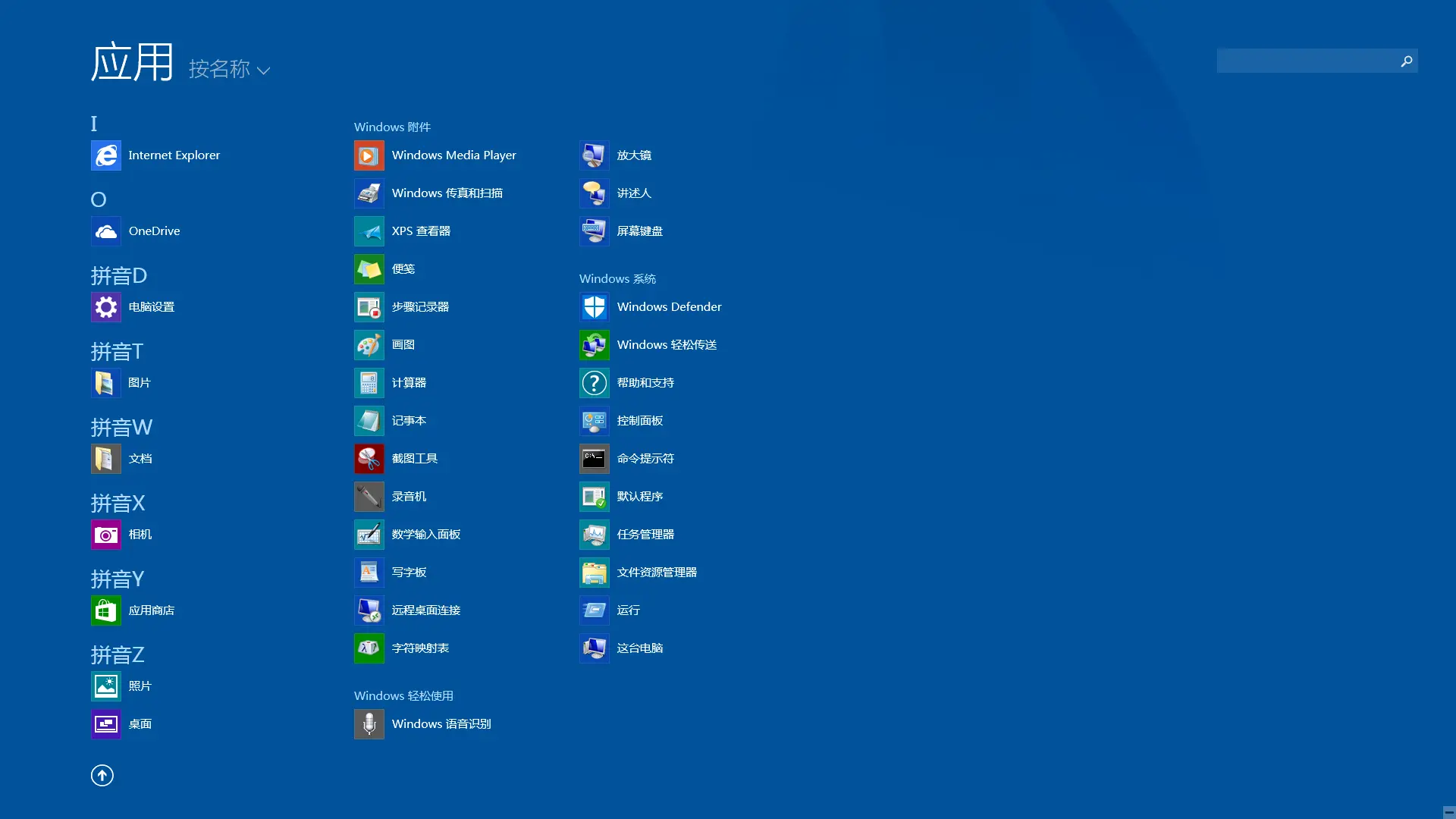
Task: Expand Windows 轻松使用 section header
Action: 404,694
